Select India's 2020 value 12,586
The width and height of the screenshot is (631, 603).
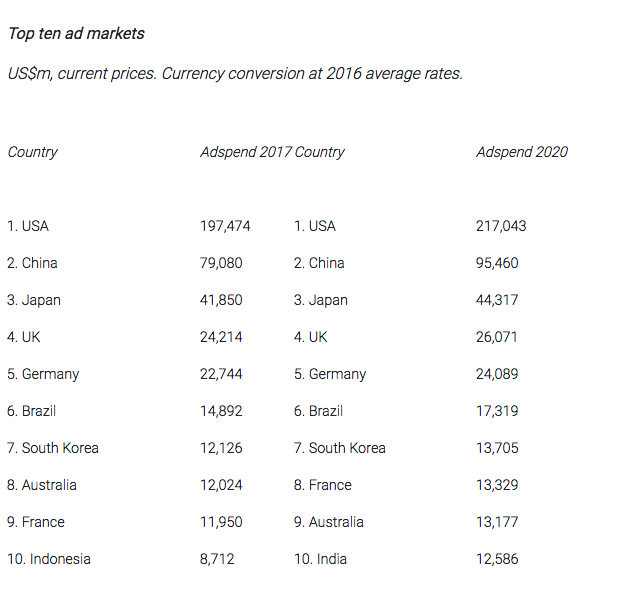coord(497,559)
